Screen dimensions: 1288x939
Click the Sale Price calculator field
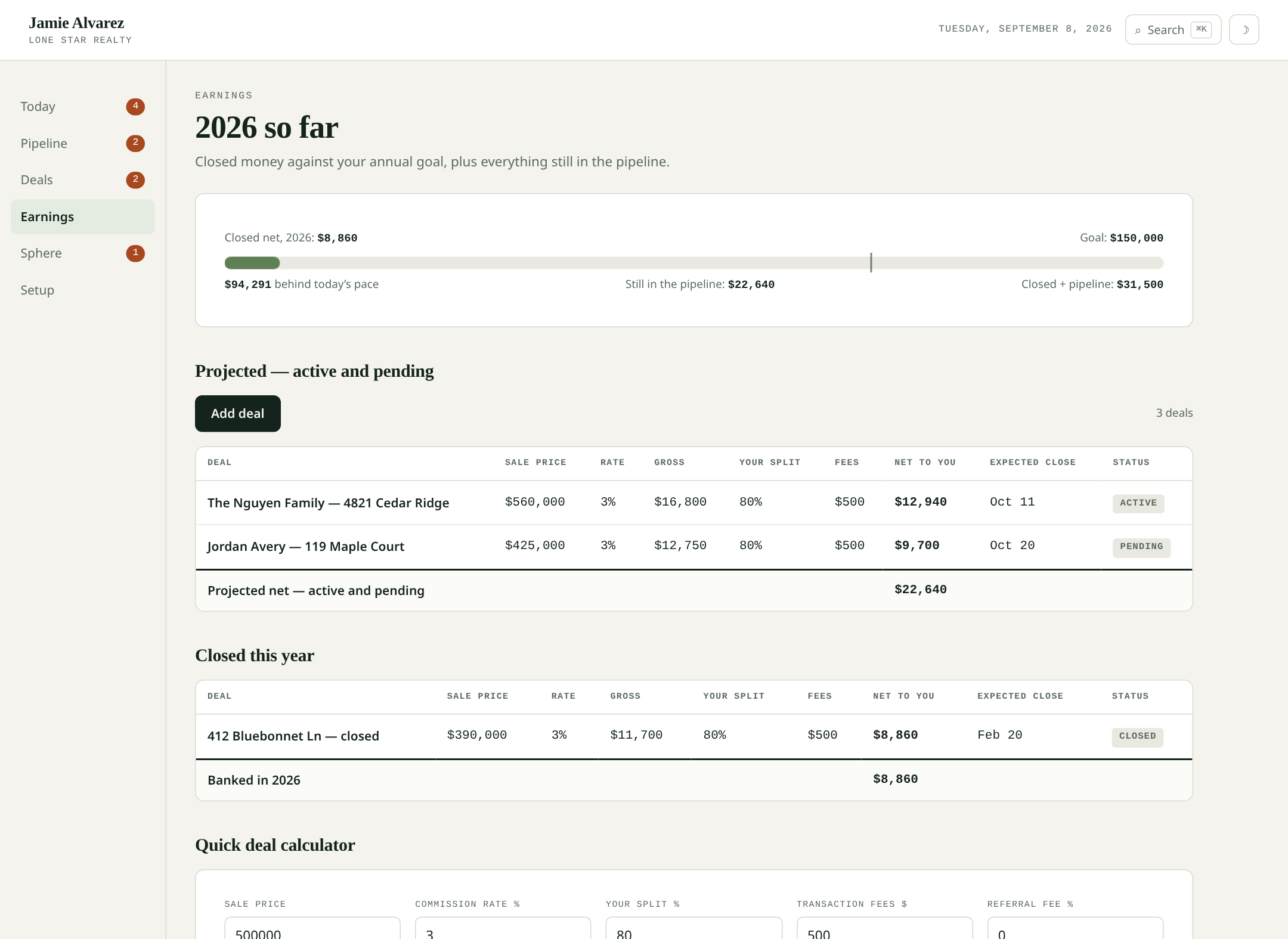point(312,928)
